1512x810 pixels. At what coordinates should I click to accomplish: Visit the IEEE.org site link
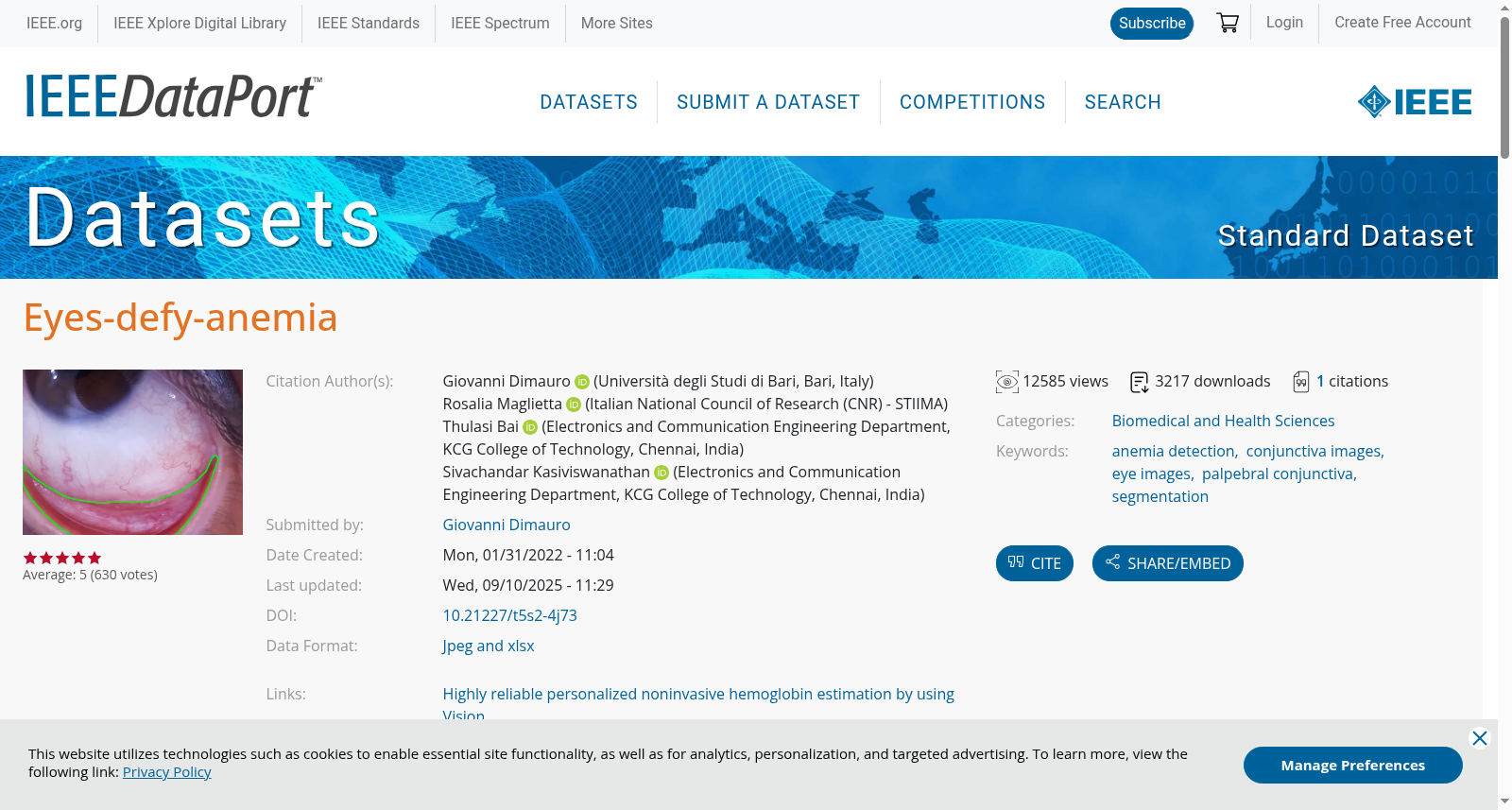pos(54,23)
